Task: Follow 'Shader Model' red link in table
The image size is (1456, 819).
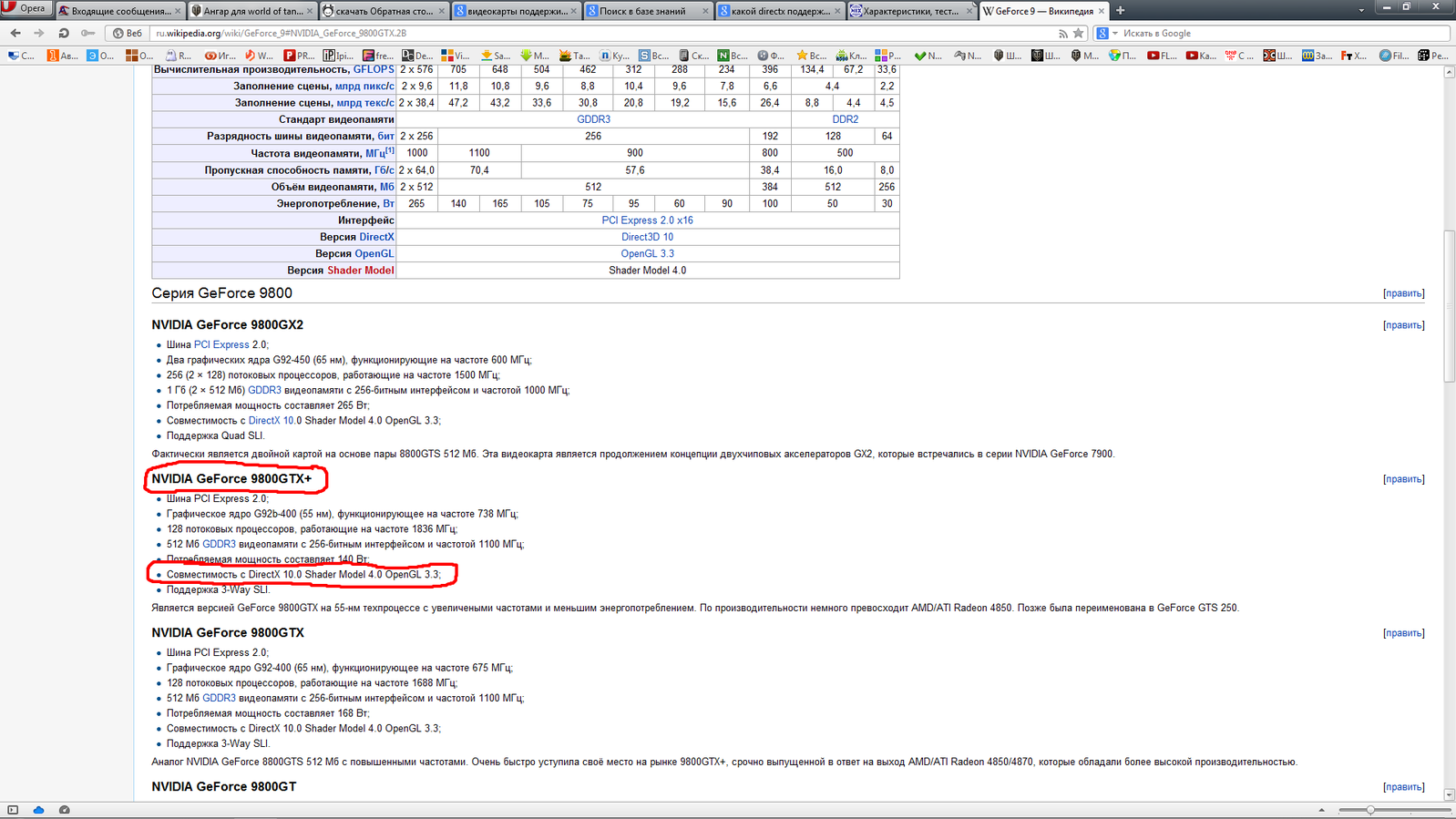Action: pyautogui.click(x=361, y=271)
